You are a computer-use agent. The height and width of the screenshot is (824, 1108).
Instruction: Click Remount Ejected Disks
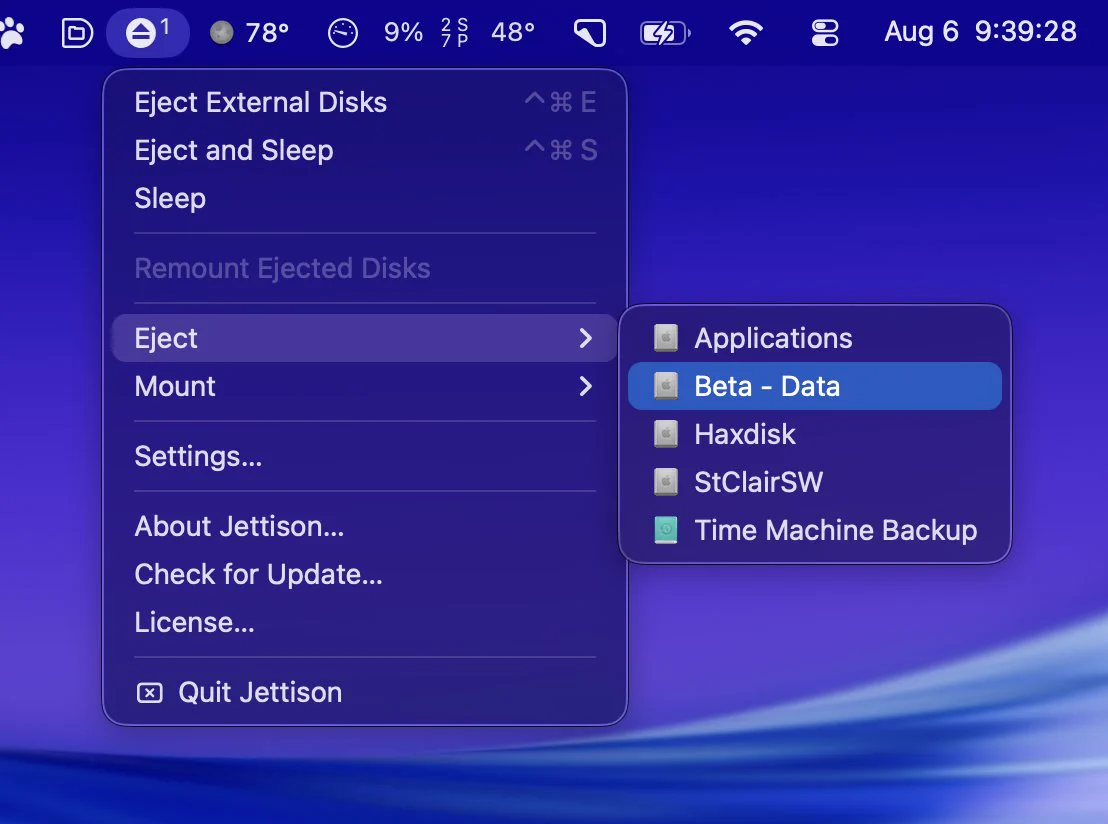pos(365,269)
